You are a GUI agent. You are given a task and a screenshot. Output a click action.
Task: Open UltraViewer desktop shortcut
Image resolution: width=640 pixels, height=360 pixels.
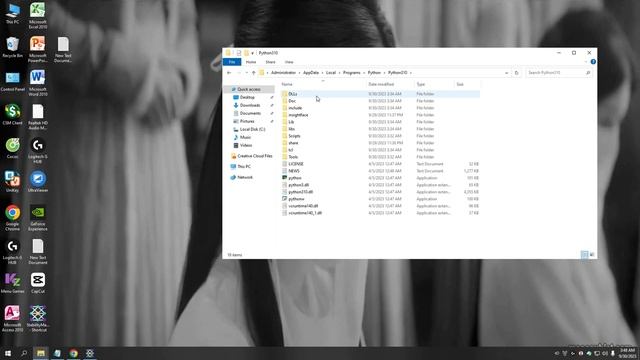coord(38,182)
